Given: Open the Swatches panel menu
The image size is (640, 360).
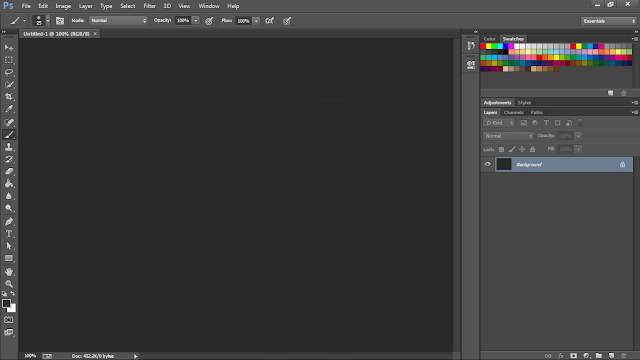Looking at the screenshot, I should coord(635,39).
